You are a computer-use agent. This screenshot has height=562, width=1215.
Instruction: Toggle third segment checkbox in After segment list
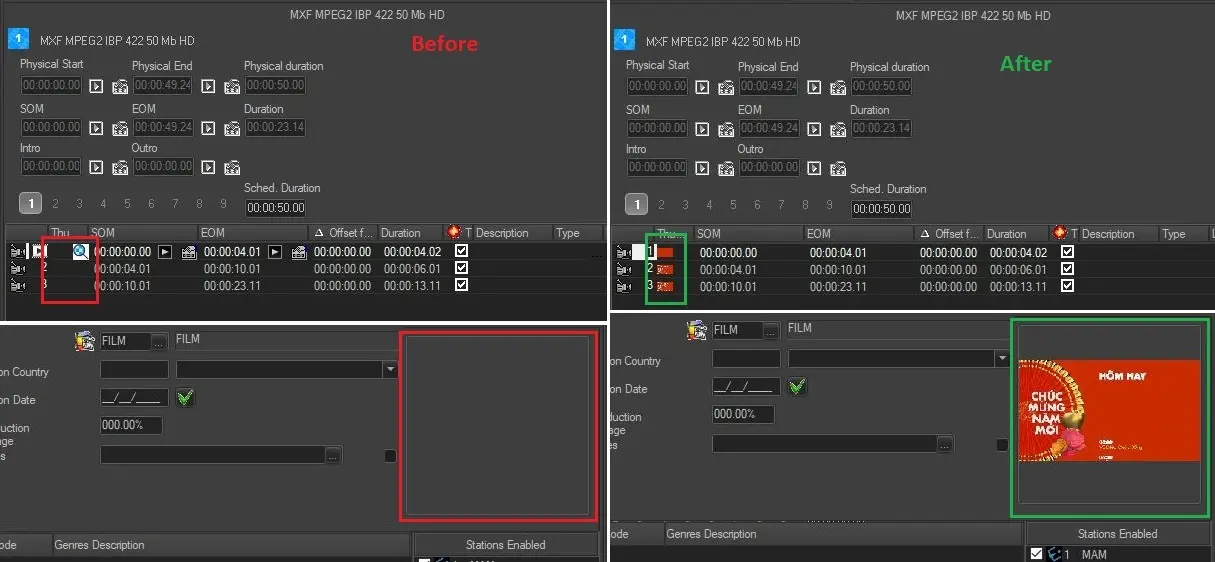[1067, 286]
